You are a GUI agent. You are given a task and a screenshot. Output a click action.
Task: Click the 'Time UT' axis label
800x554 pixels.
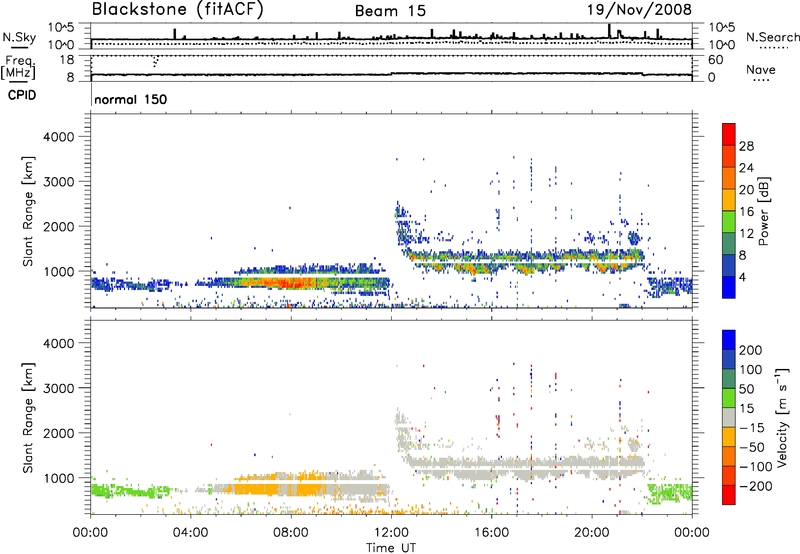[391, 548]
